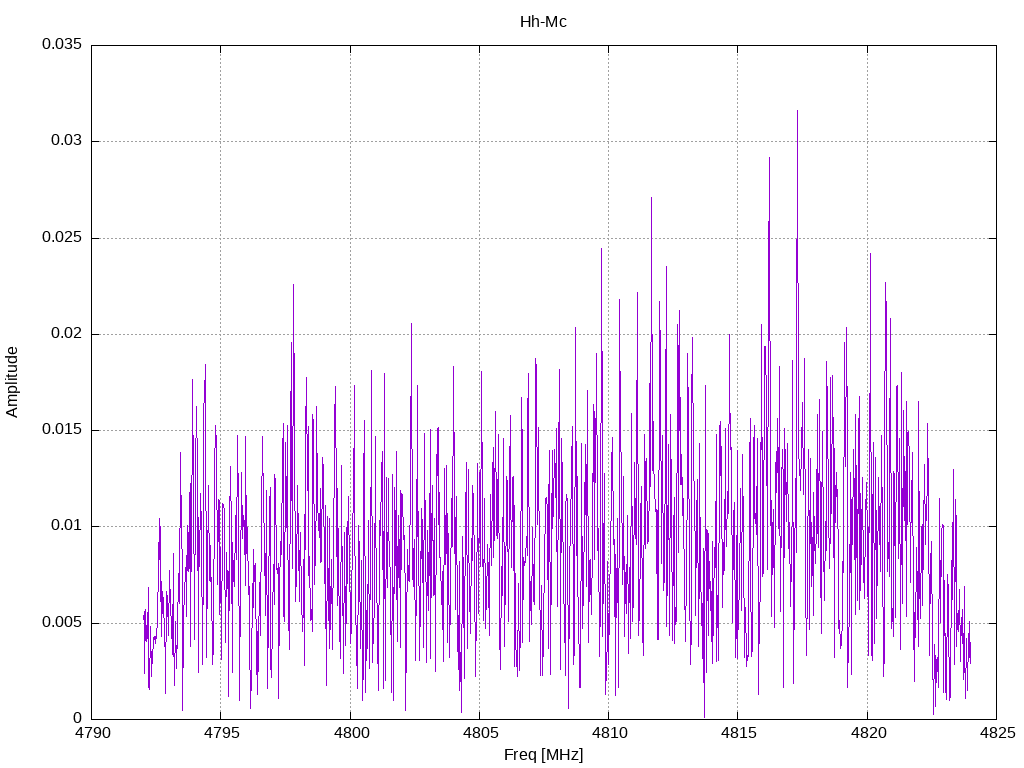The image size is (1024, 768).
Task: Click y-axis tick label 0.03
Action: (x=67, y=140)
